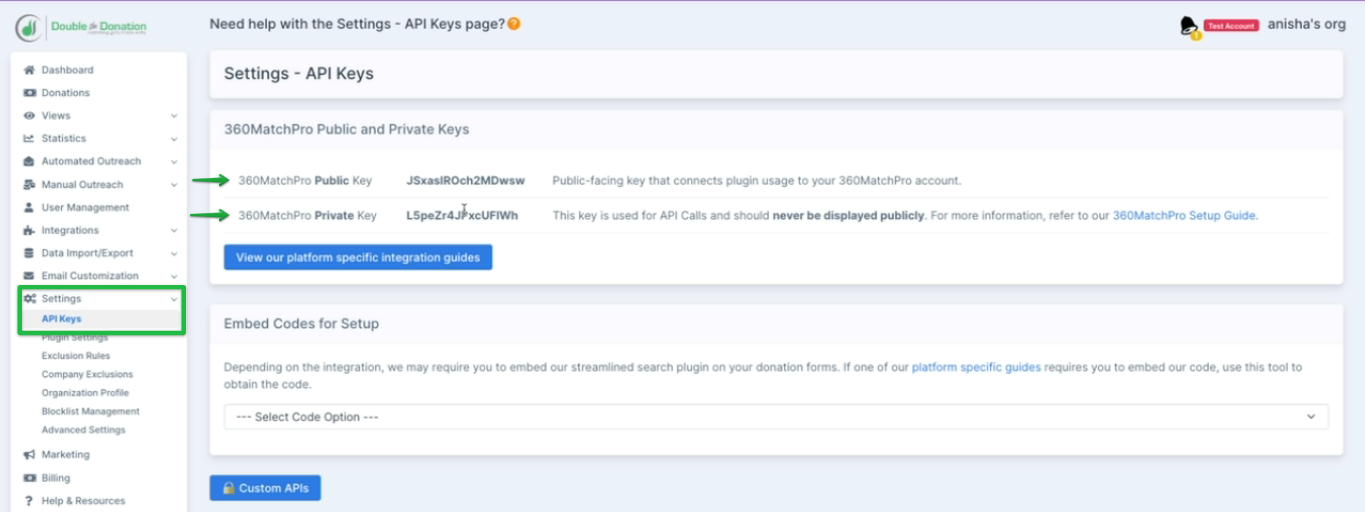
Task: Click the Email Customization envelope icon
Action: coord(30,276)
